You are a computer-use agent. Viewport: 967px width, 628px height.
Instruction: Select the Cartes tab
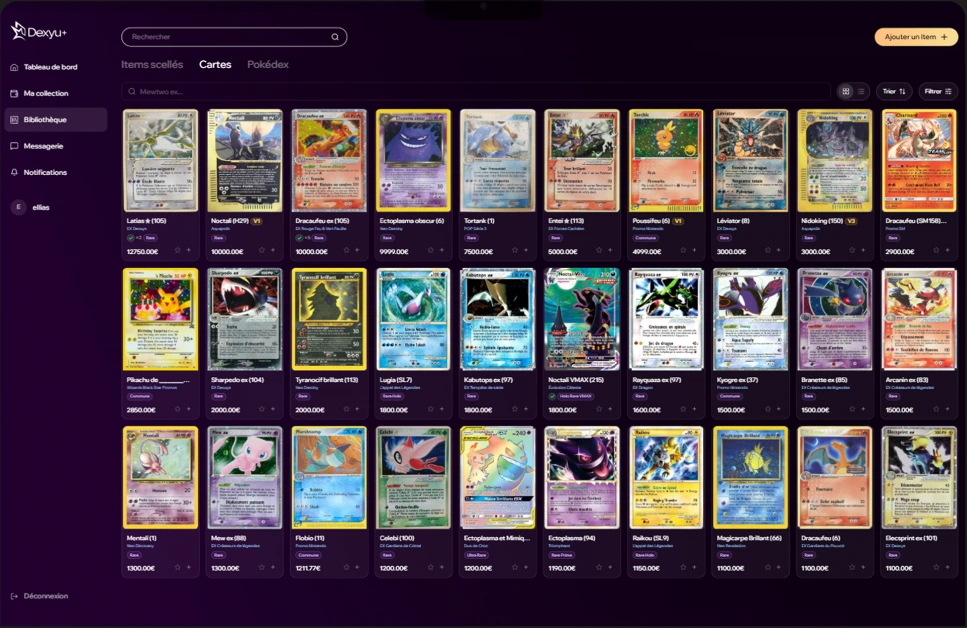(x=215, y=64)
